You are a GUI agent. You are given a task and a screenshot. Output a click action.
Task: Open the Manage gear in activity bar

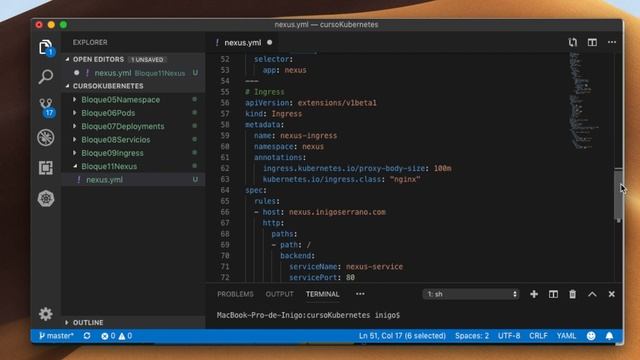pyautogui.click(x=46, y=313)
